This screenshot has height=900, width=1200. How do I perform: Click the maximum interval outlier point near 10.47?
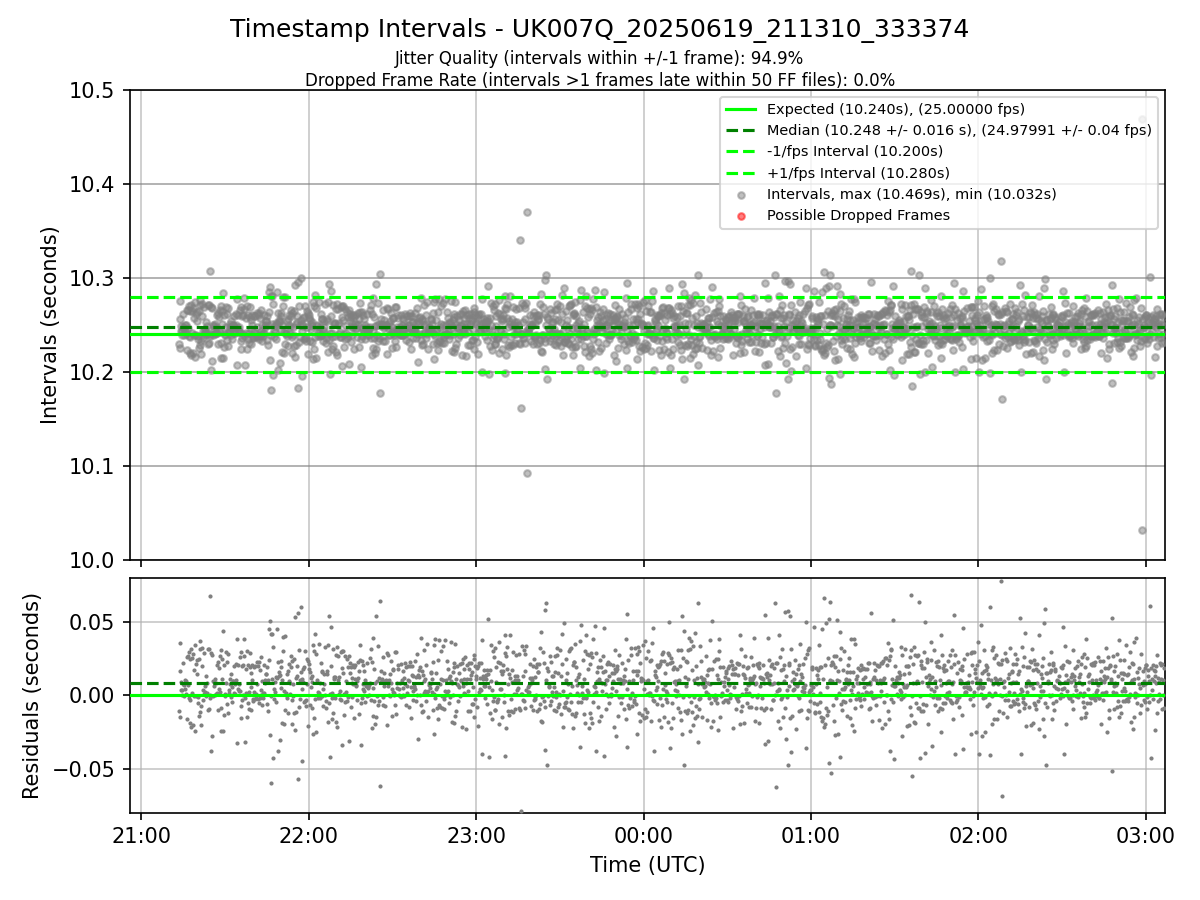(x=1143, y=119)
